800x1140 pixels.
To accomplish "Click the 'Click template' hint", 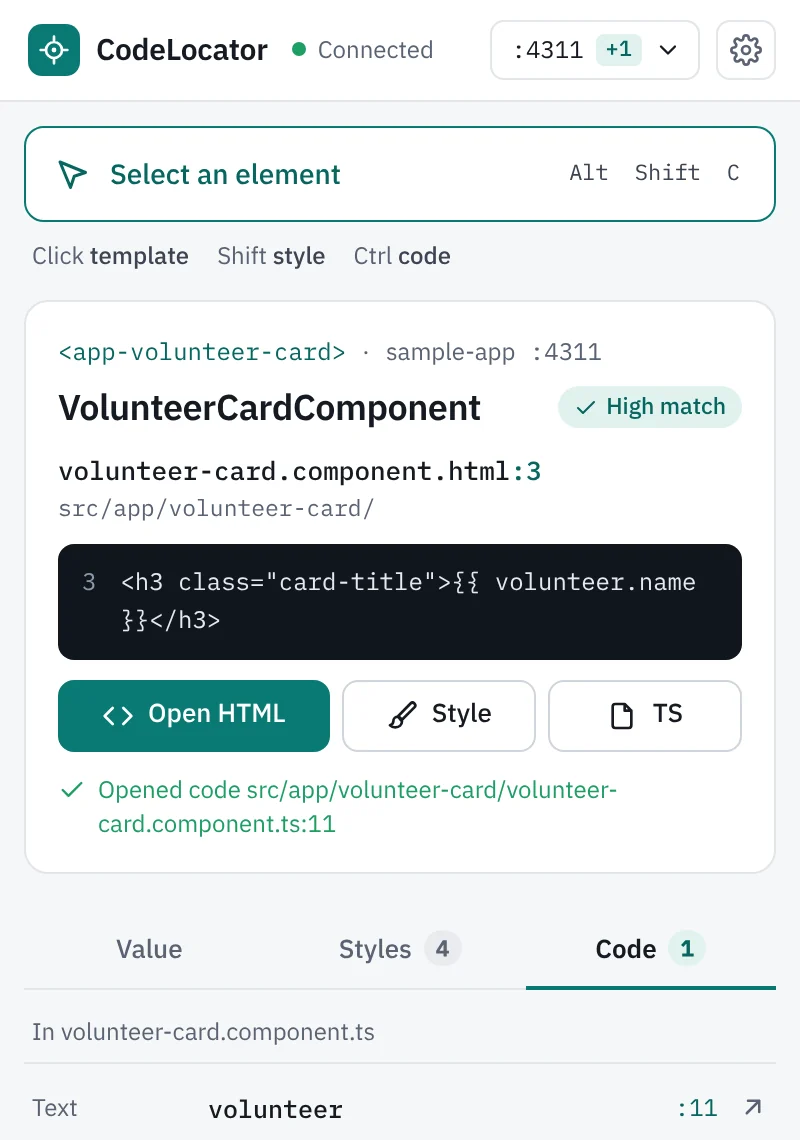I will (111, 256).
